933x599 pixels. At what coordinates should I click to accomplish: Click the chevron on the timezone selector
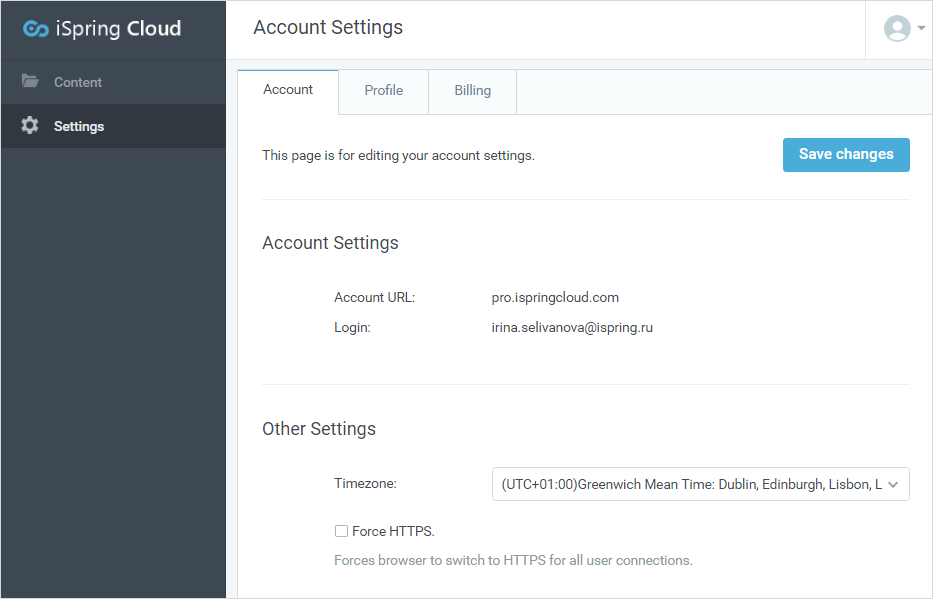[893, 484]
